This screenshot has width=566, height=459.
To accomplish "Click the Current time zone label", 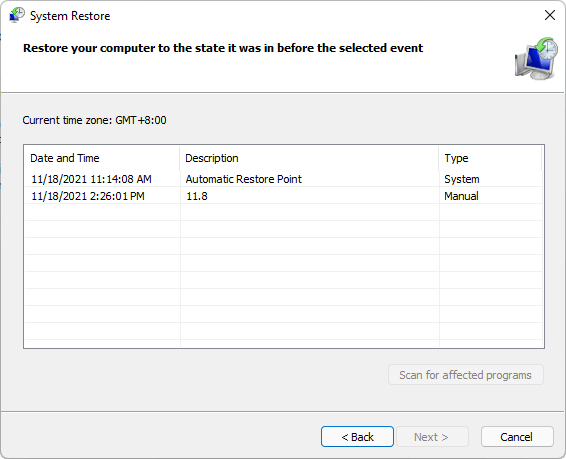I will pyautogui.click(x=95, y=120).
